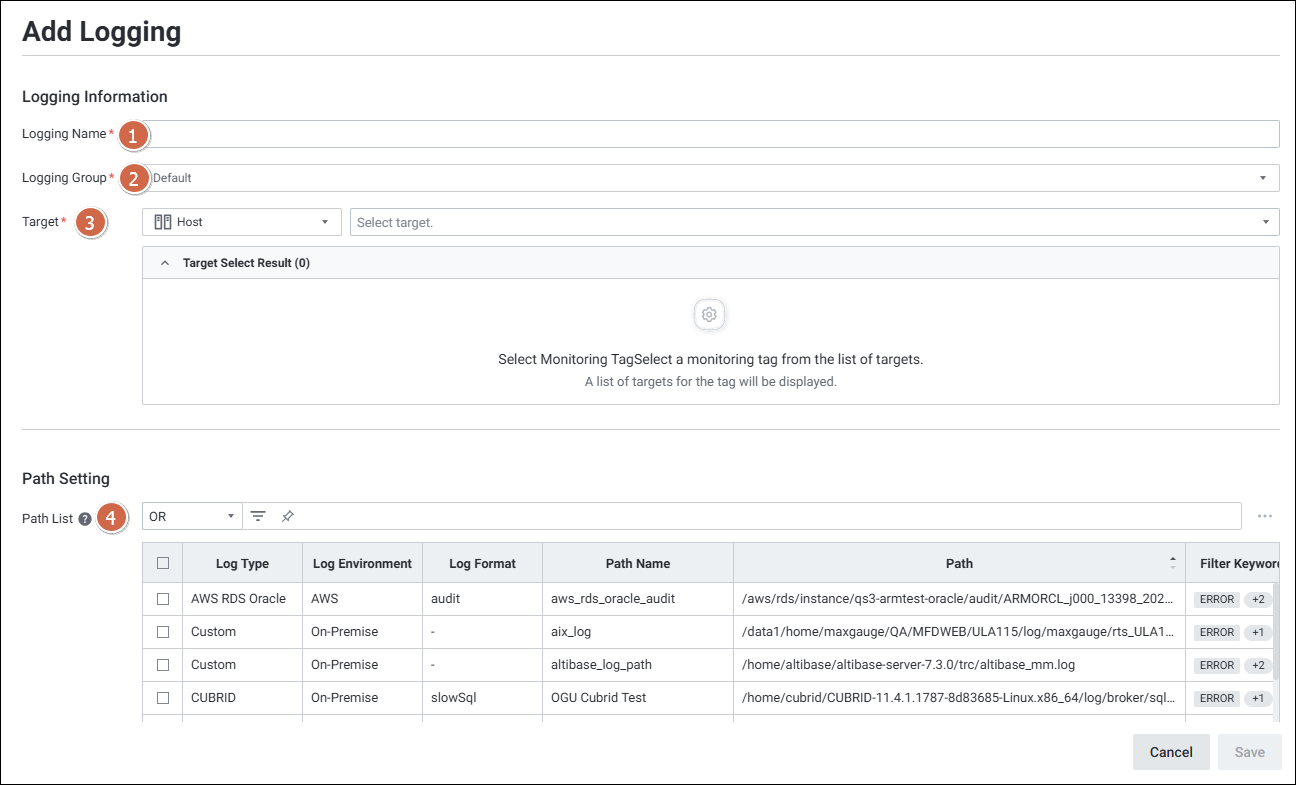
Task: Click the +1 badge in aix_log row
Action: click(x=1257, y=632)
